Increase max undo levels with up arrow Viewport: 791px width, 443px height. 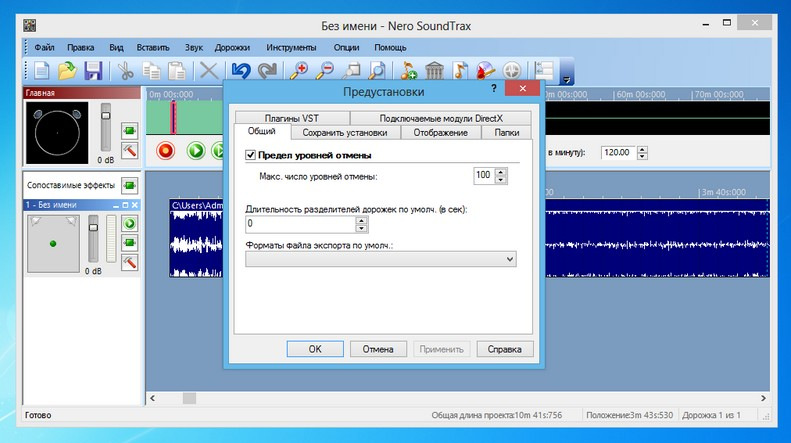click(500, 172)
